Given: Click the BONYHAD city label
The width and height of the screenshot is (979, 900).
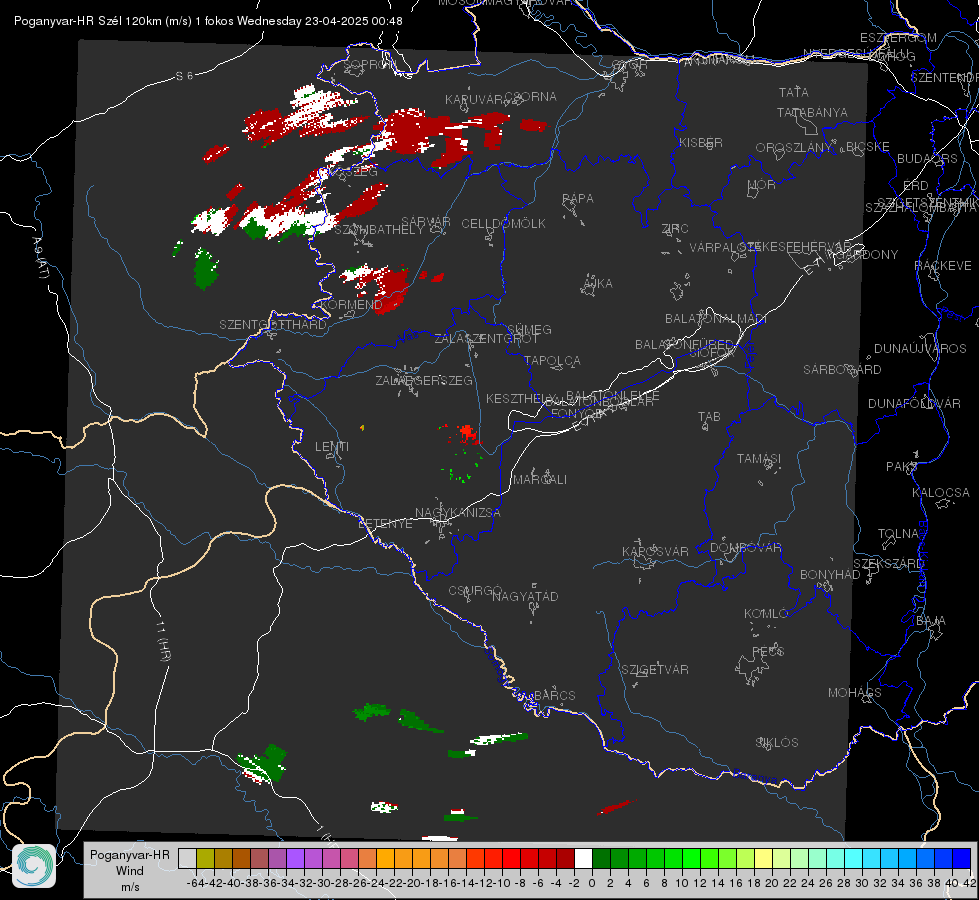Looking at the screenshot, I should coord(830,575).
